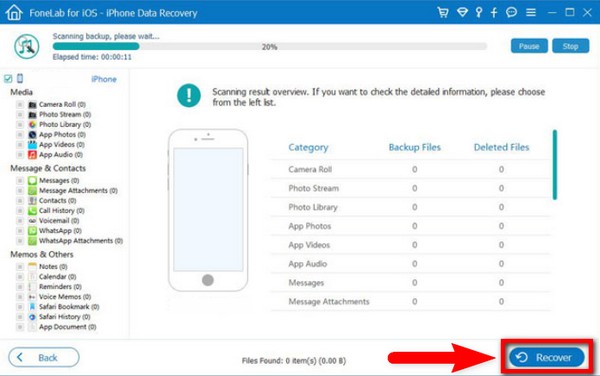Click the Safari Bookmark icon
Viewport: 600px width, 376px height.
33,307
